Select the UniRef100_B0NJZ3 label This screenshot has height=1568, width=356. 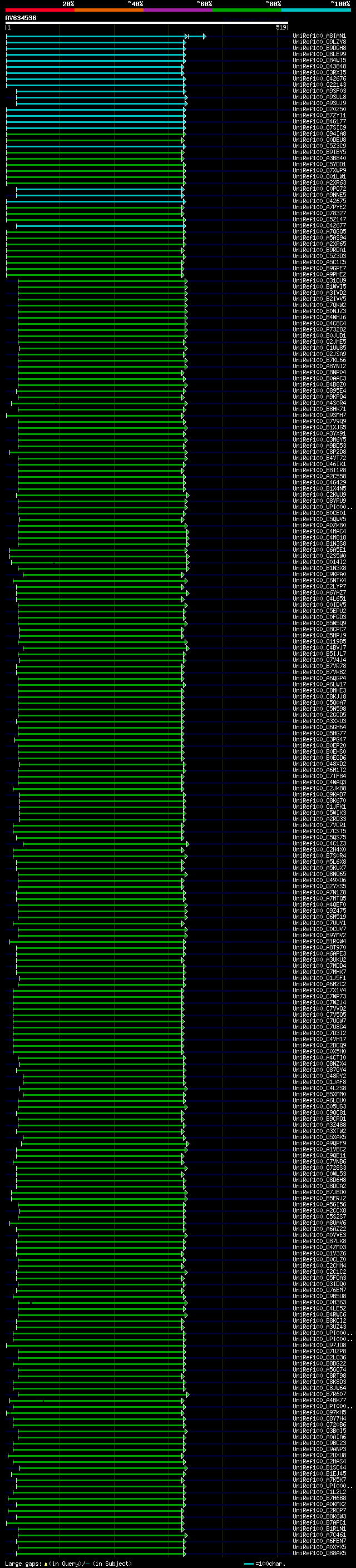pos(319,311)
